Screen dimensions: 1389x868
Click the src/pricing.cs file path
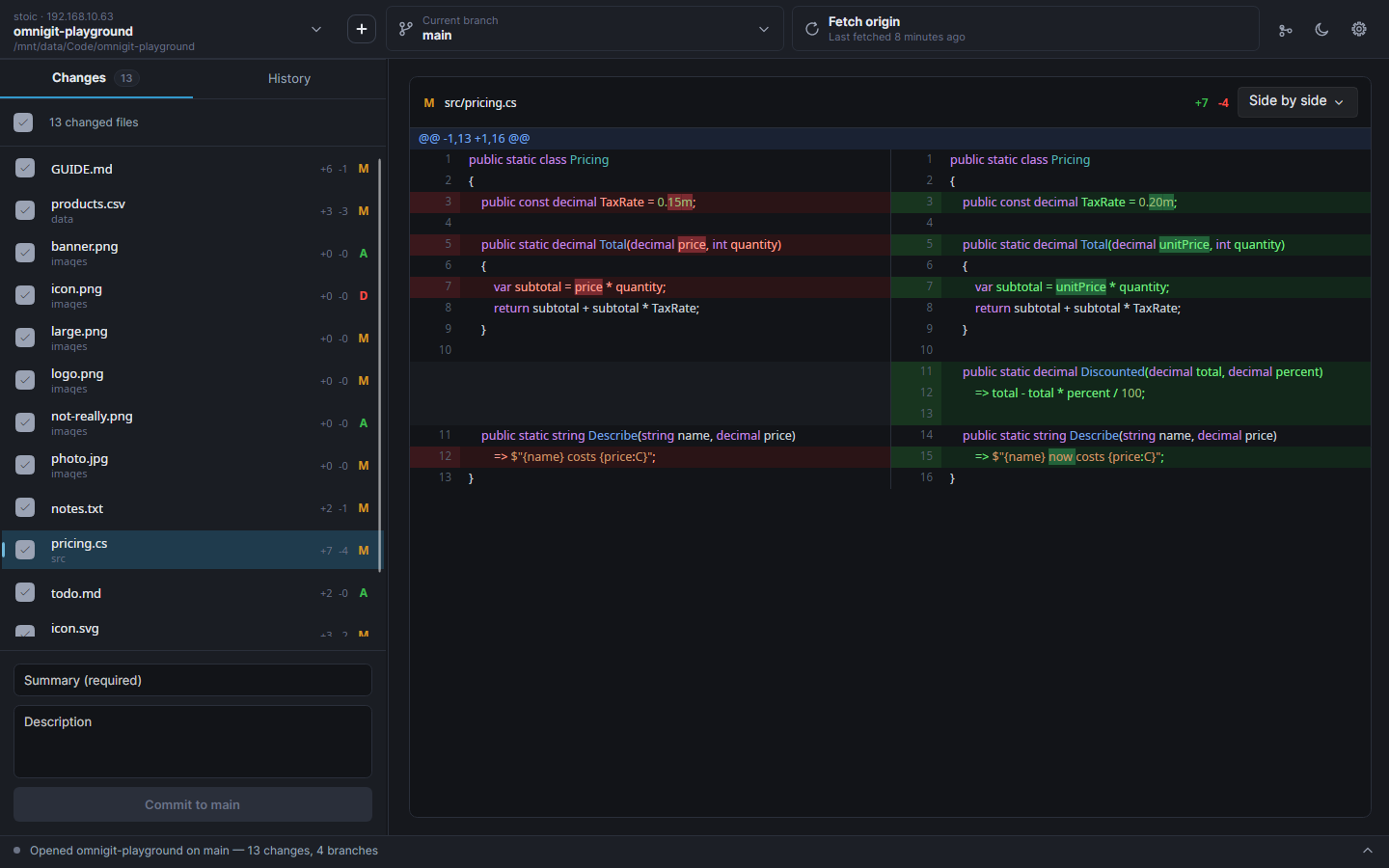[x=480, y=102]
